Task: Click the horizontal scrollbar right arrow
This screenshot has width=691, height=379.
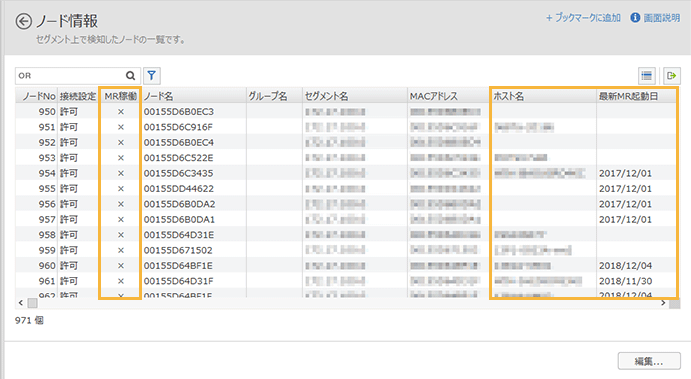Action: tap(663, 303)
